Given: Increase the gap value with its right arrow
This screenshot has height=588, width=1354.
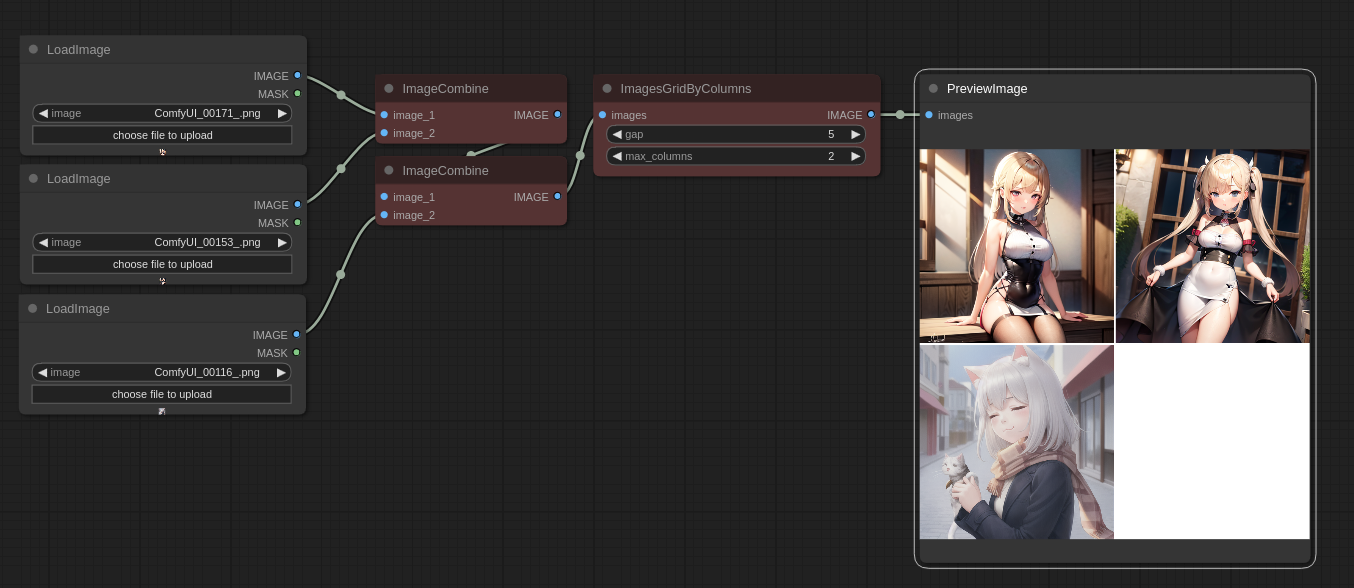Looking at the screenshot, I should click(x=855, y=134).
